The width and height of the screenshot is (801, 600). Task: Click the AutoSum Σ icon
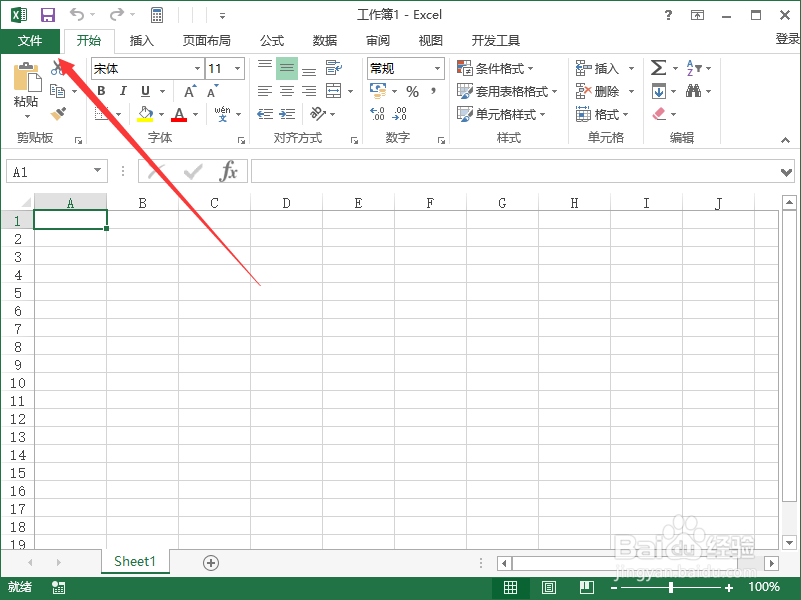coord(659,67)
